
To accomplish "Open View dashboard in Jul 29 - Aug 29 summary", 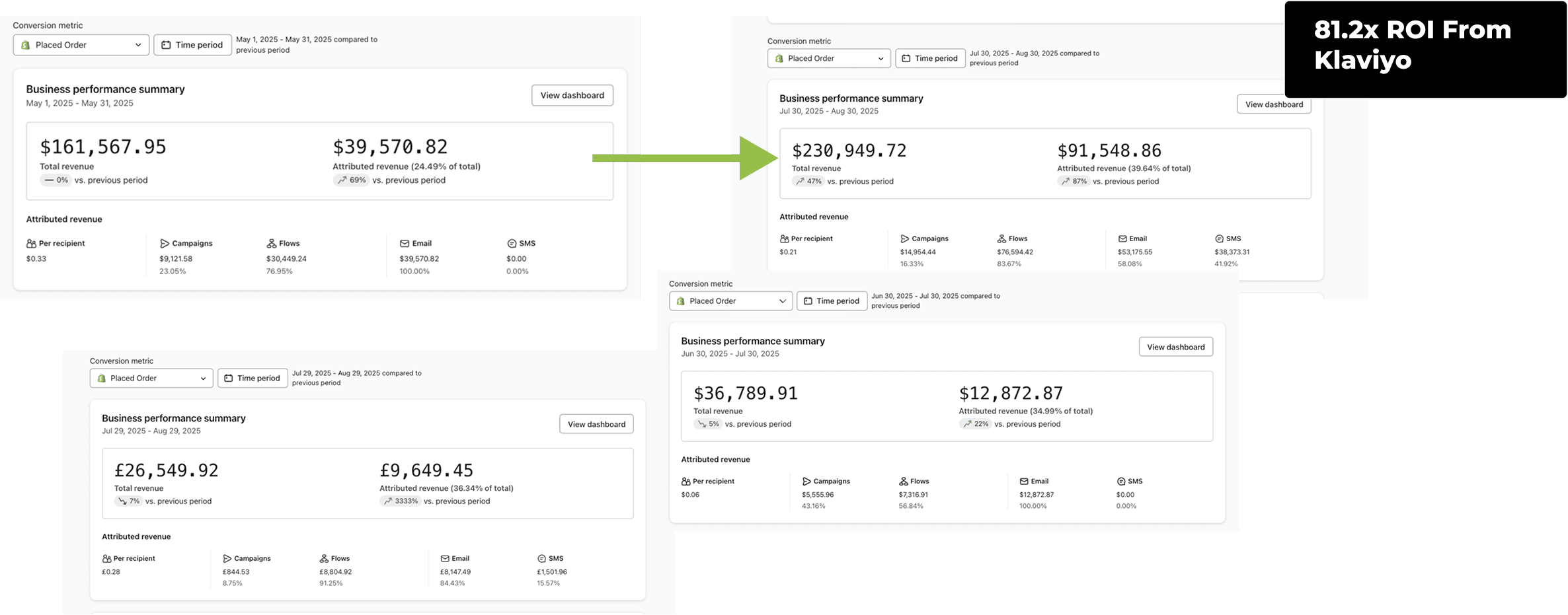I will click(596, 424).
